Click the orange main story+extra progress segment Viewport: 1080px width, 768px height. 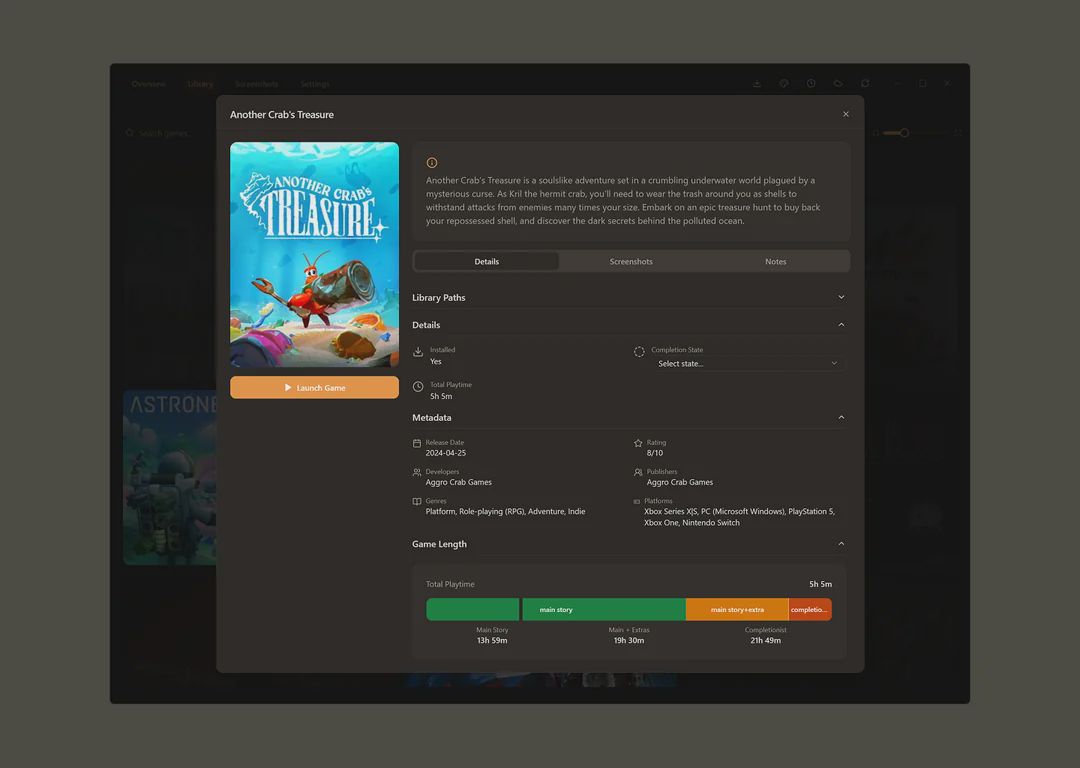point(737,610)
